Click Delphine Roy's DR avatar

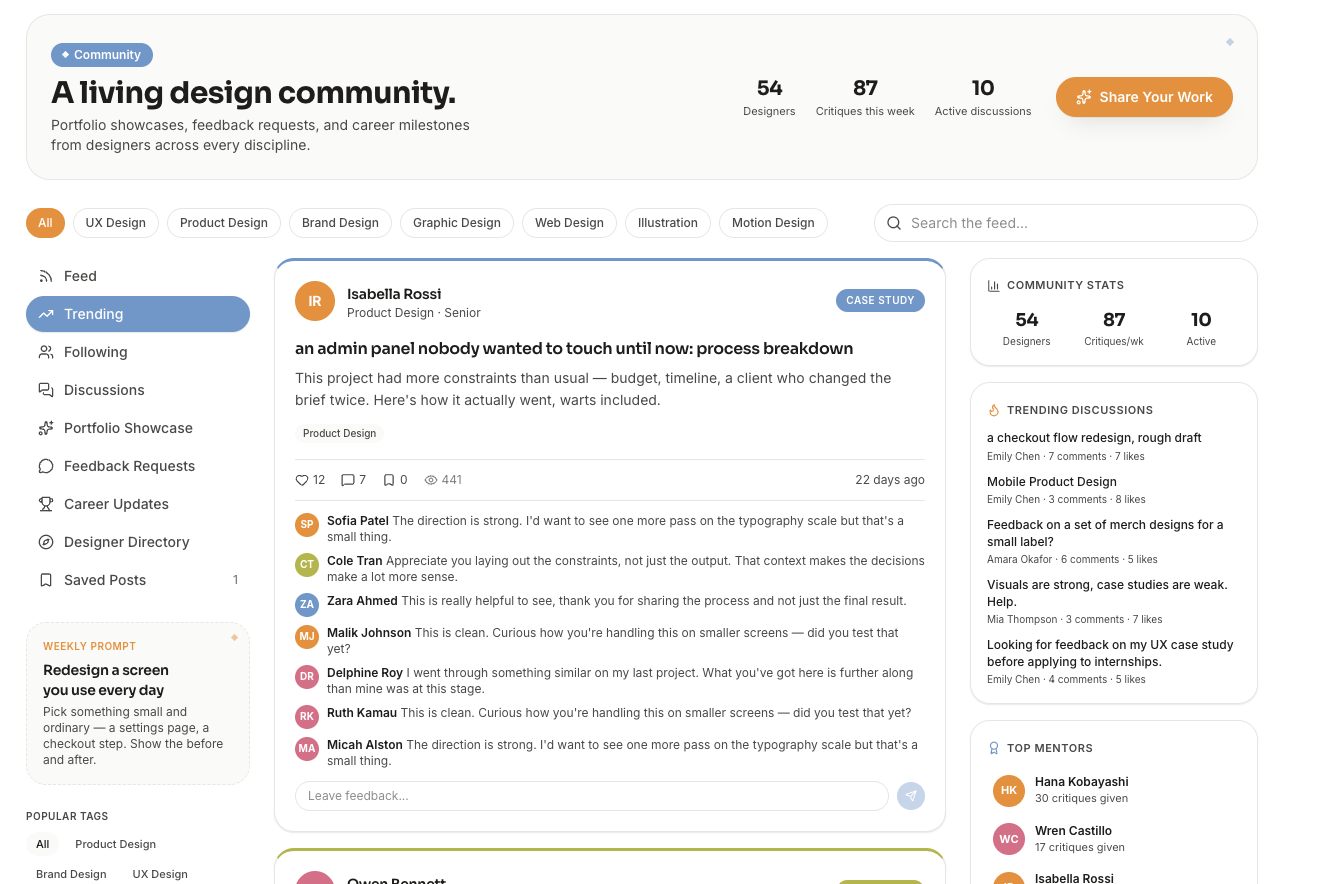[307, 676]
